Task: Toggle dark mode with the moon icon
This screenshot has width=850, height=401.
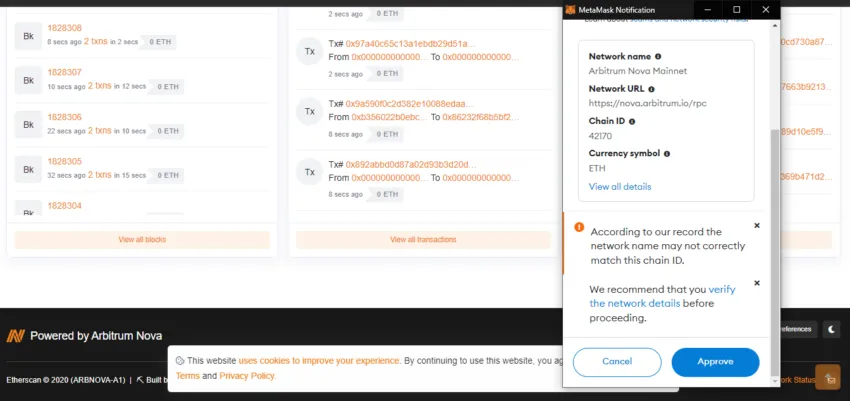Action: click(832, 329)
